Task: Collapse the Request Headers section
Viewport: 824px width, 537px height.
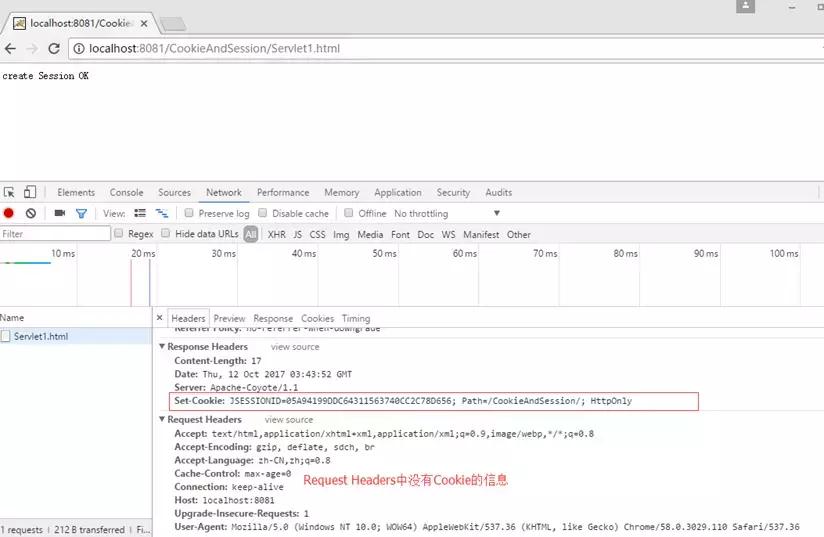Action: click(162, 419)
